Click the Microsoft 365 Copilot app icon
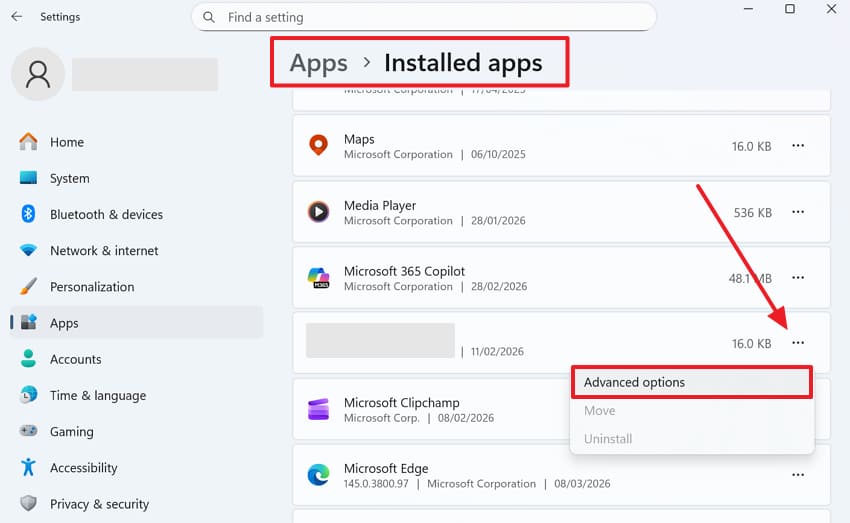Image resolution: width=850 pixels, height=523 pixels. pos(318,278)
